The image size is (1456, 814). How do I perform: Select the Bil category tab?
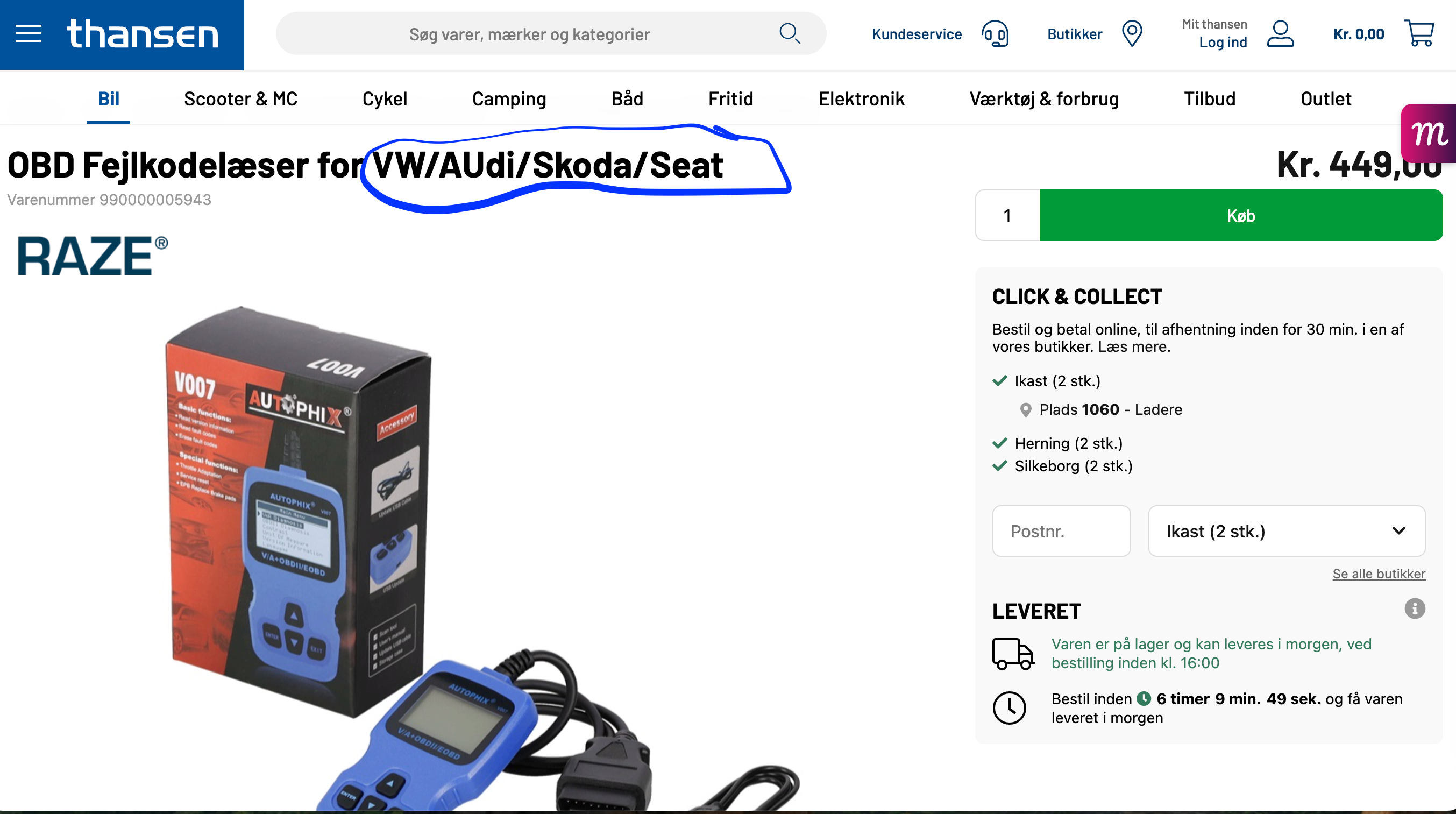tap(109, 99)
